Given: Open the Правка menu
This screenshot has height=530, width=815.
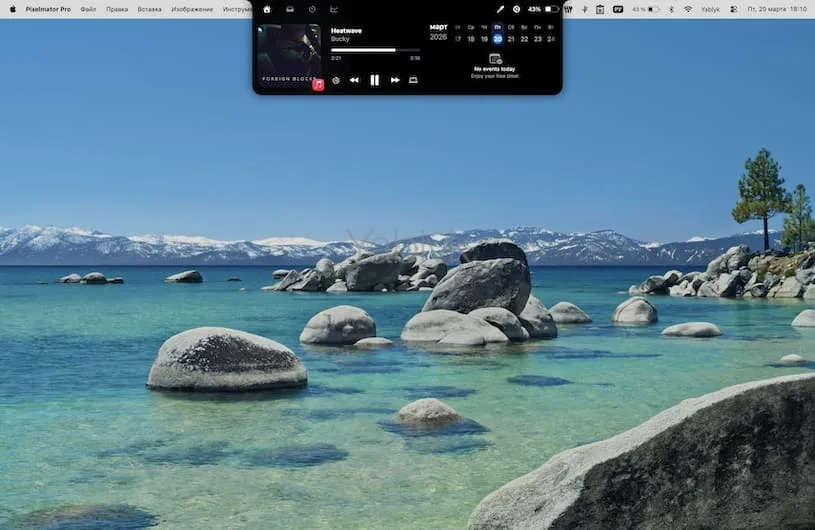Looking at the screenshot, I should tap(117, 9).
